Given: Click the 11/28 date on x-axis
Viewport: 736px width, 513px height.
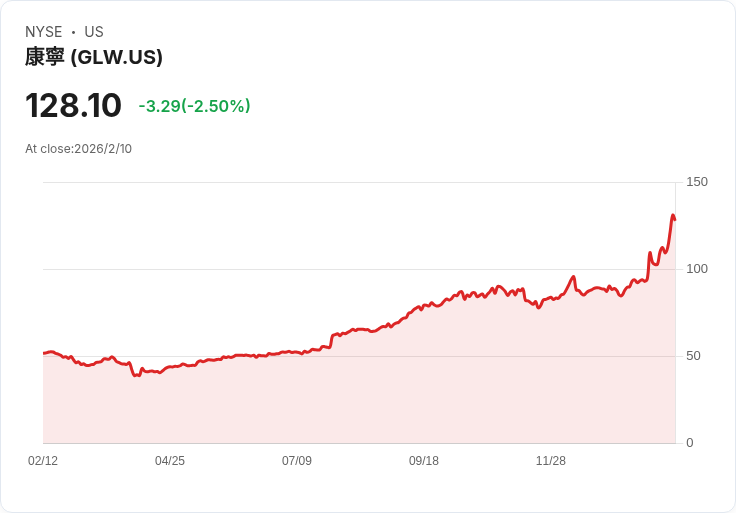Looking at the screenshot, I should pos(551,461).
